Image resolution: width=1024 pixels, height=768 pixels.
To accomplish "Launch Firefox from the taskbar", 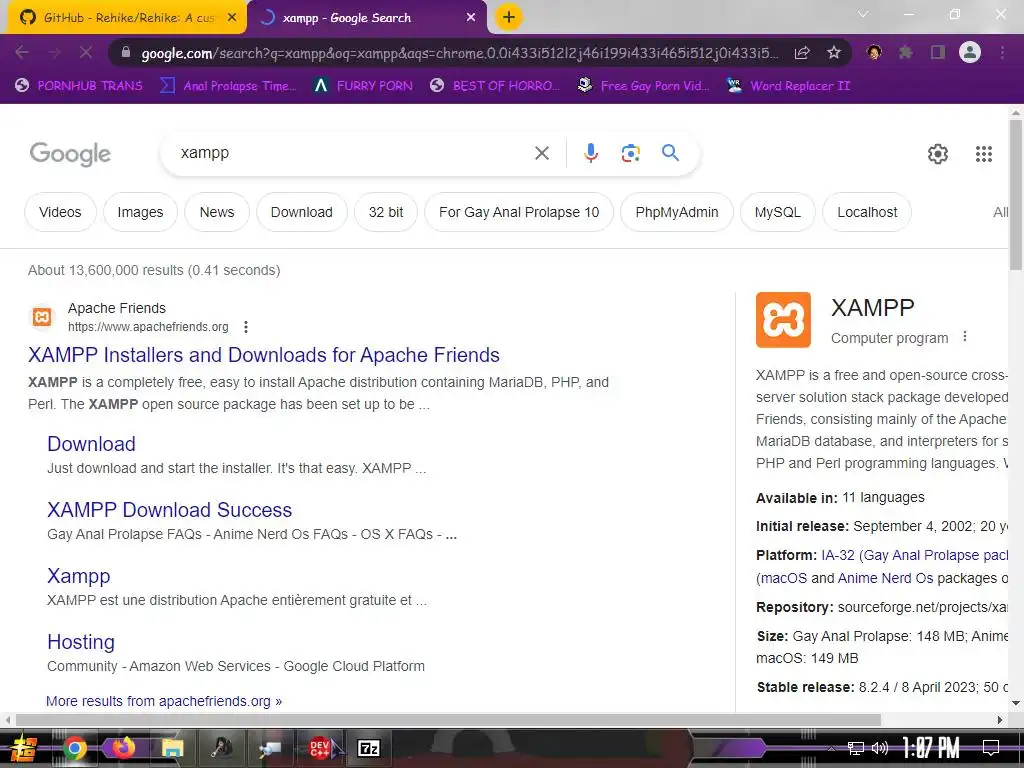I will [x=123, y=748].
